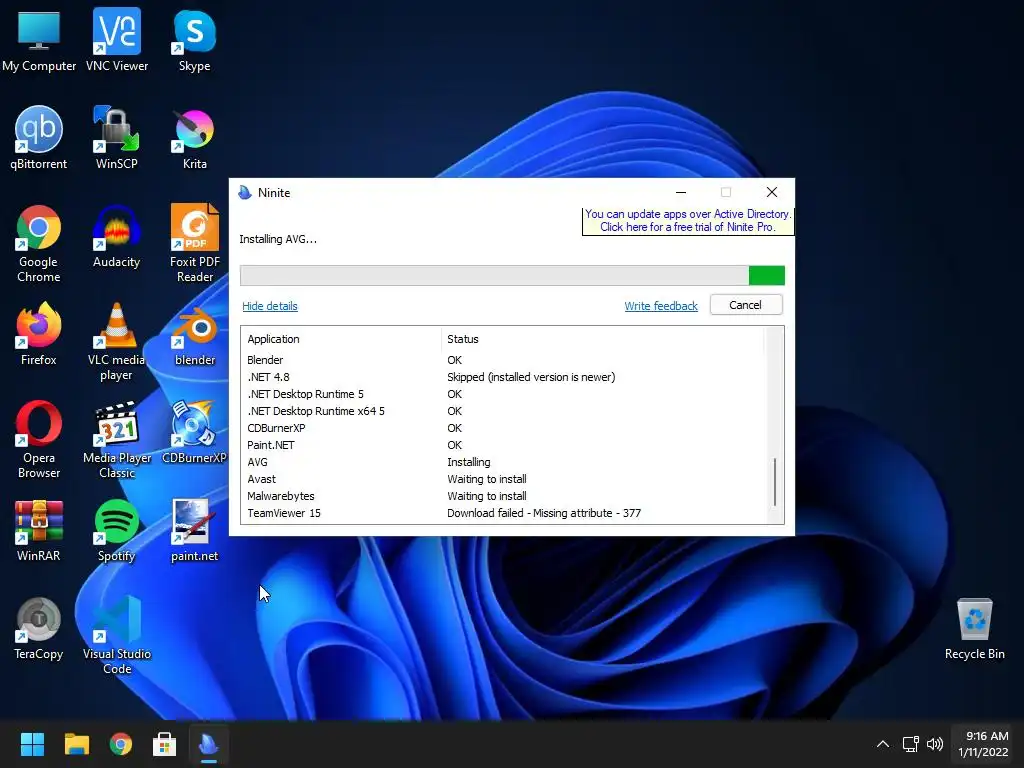Minimize the Ninite window

point(681,192)
